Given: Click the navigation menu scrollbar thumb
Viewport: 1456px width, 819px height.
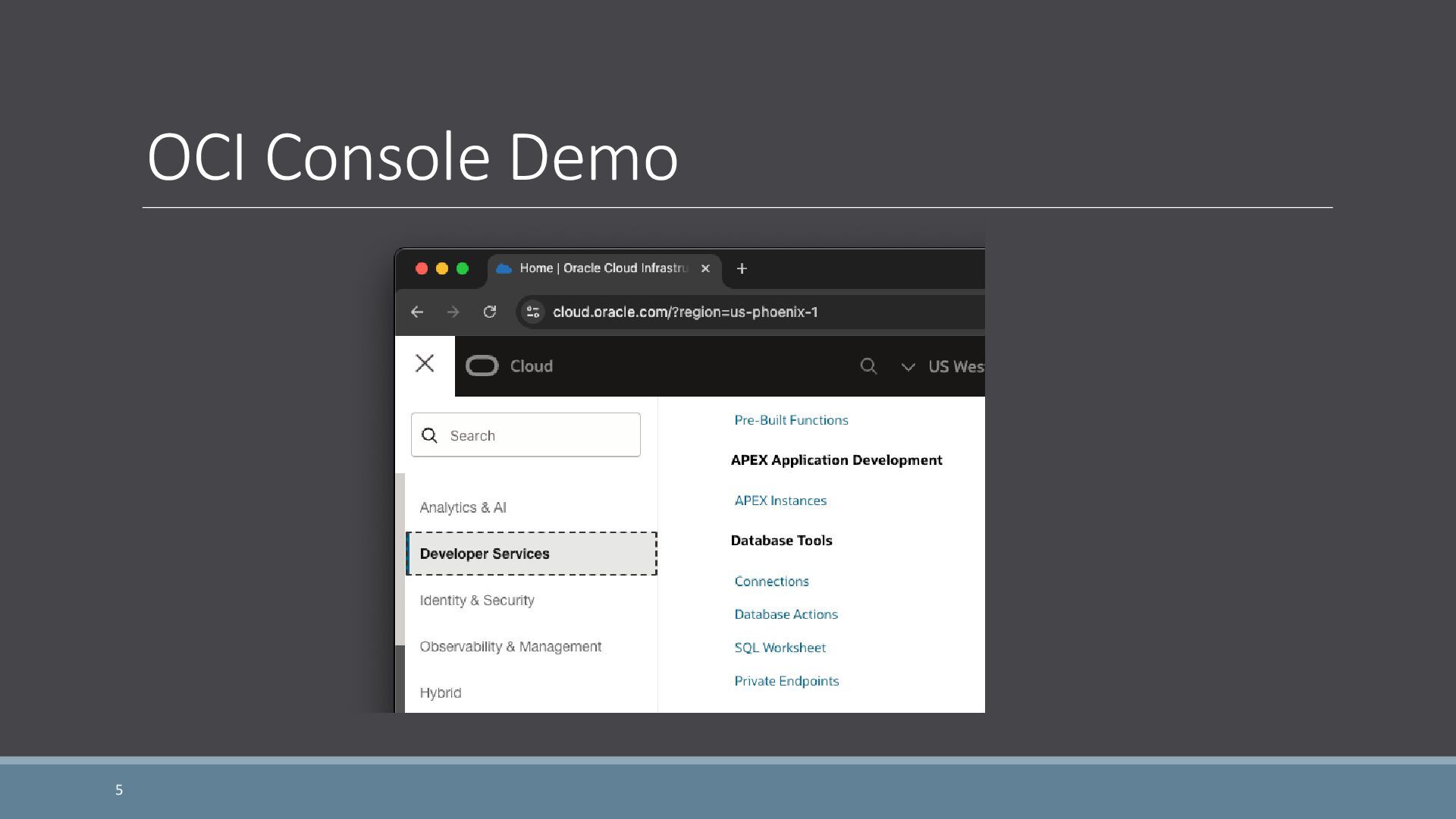Looking at the screenshot, I should pyautogui.click(x=400, y=560).
